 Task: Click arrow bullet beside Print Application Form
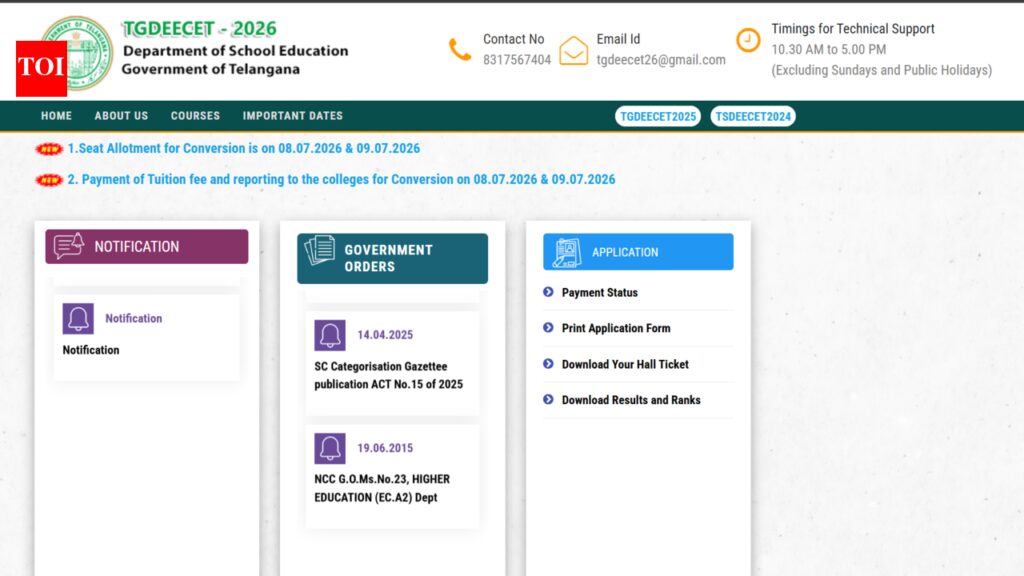pos(548,328)
